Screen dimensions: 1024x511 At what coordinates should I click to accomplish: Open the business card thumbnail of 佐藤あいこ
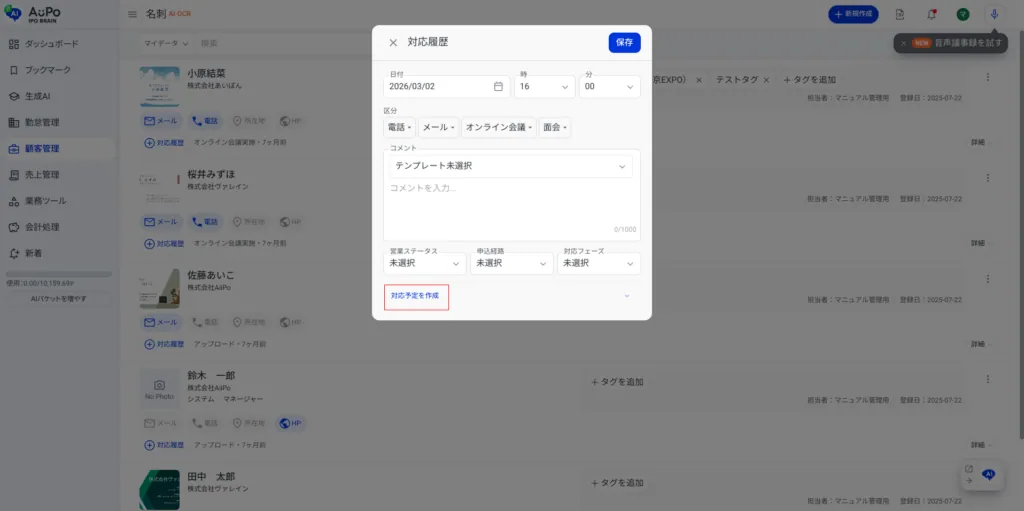pos(159,288)
